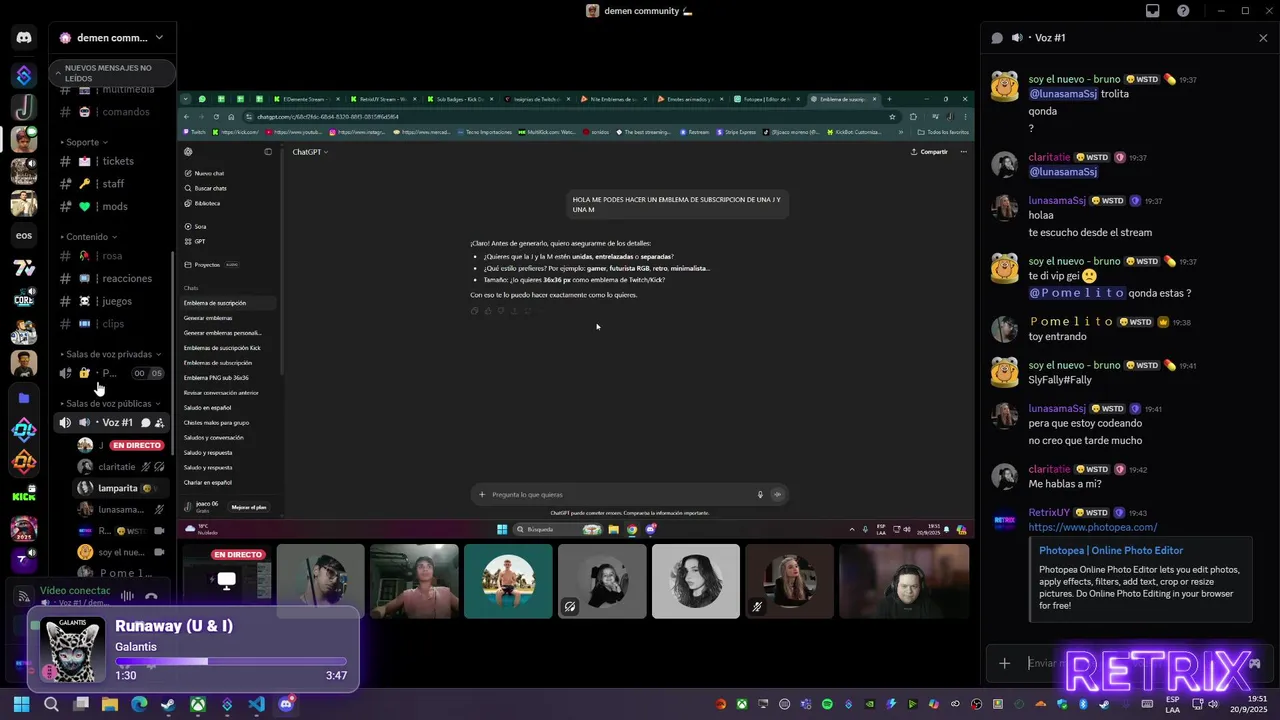Image resolution: width=1280 pixels, height=720 pixels.
Task: Seek in the Runaway song progress bar
Action: 230,661
